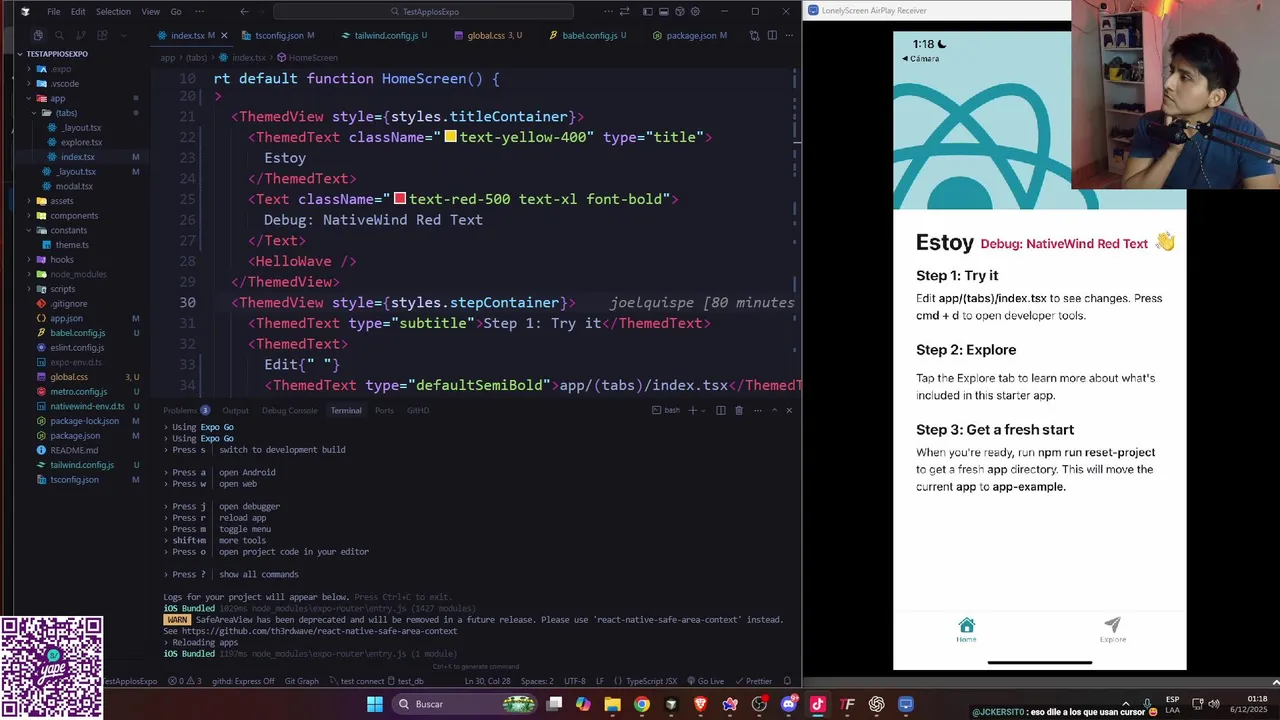Open the View menu

[150, 11]
